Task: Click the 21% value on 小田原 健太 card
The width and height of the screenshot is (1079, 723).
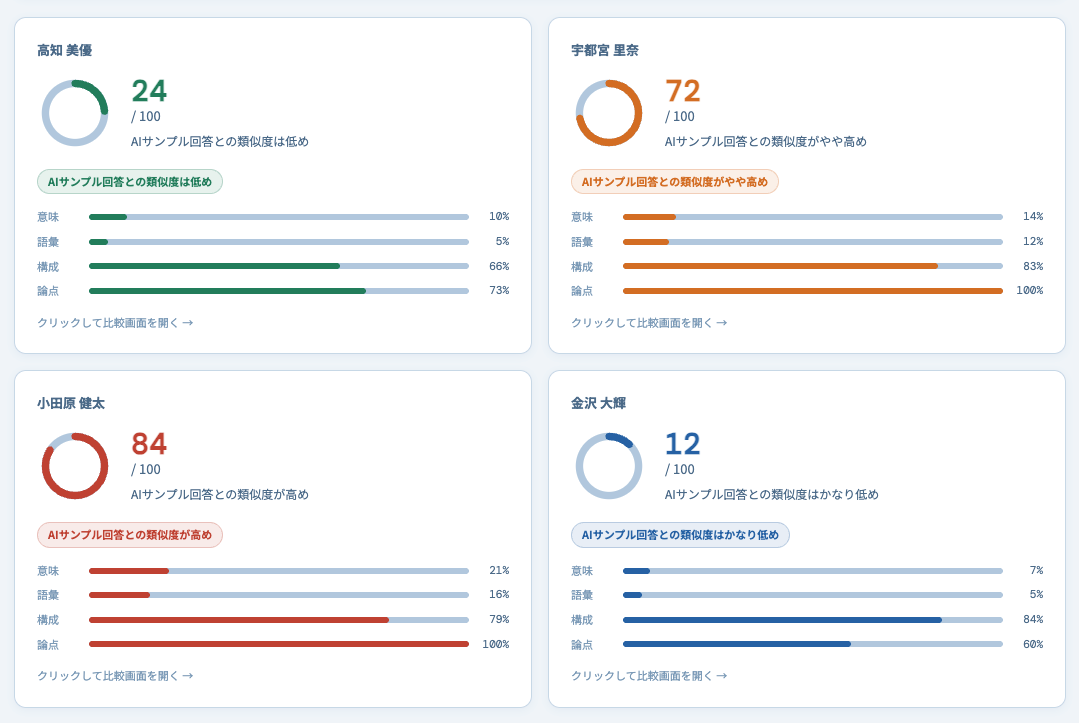Action: (x=500, y=571)
